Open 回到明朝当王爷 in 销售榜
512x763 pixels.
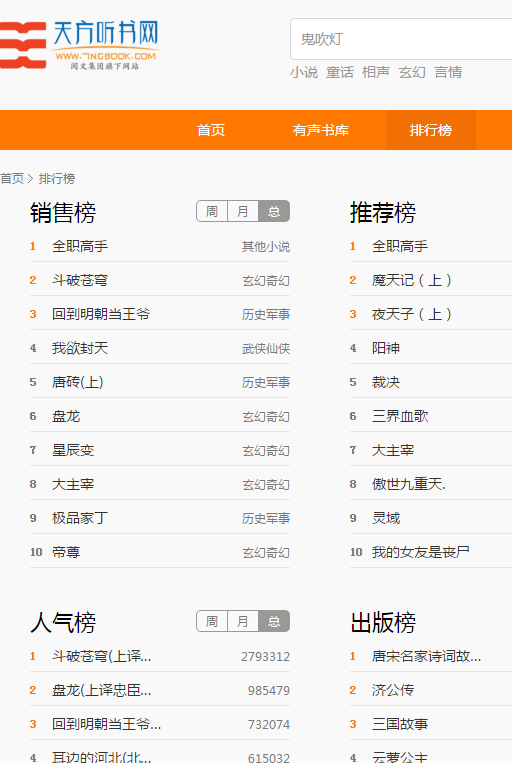101,314
